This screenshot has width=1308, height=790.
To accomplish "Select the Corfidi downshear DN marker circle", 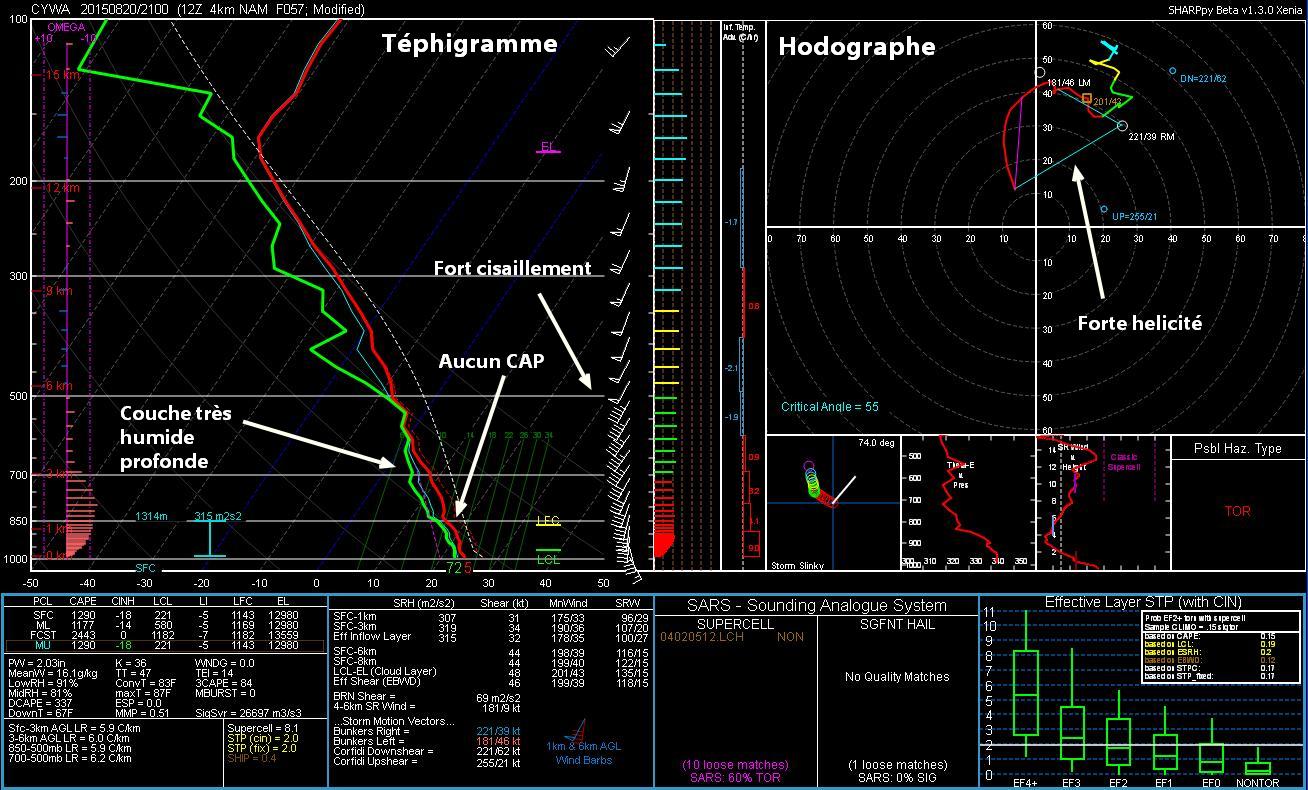I will click(1173, 71).
